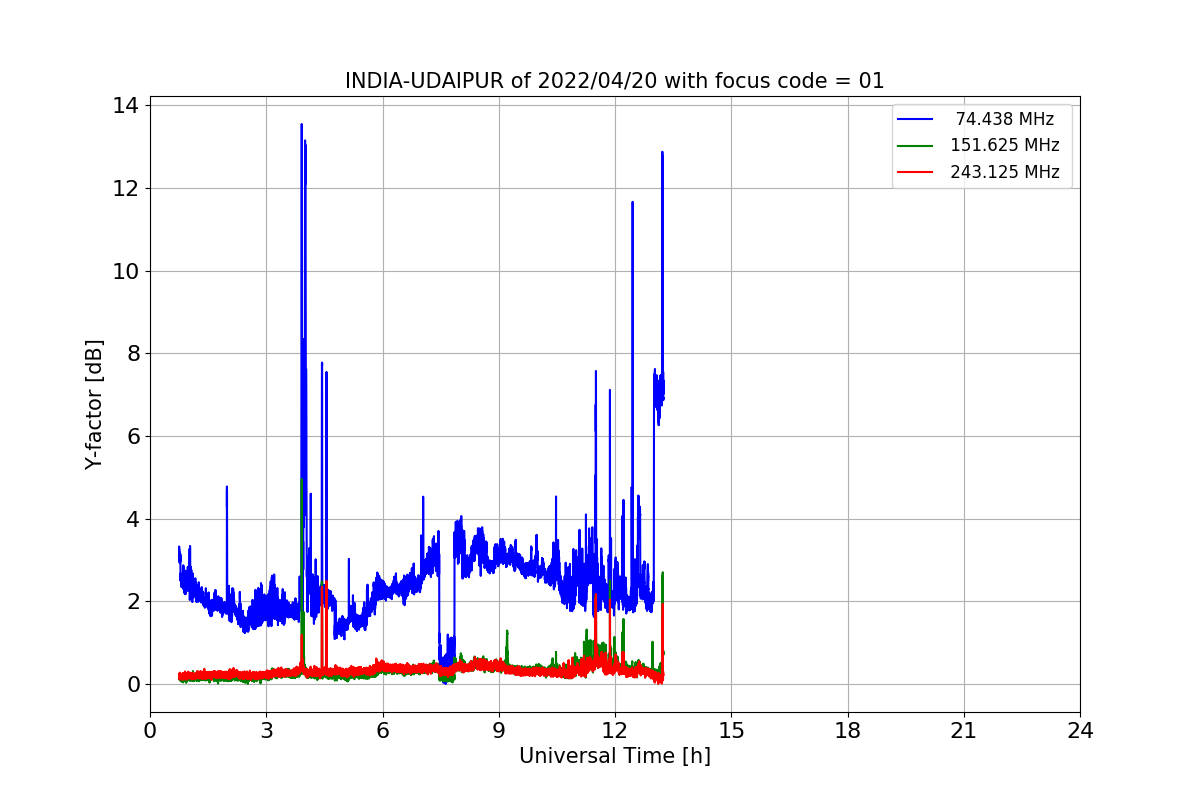Click the y-axis tick label 12
This screenshot has width=1200, height=800.
pos(128,189)
